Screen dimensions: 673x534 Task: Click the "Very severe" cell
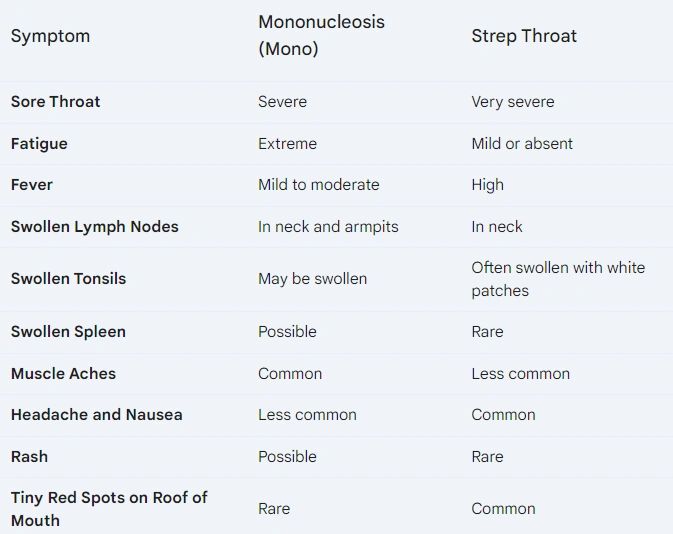(x=512, y=102)
